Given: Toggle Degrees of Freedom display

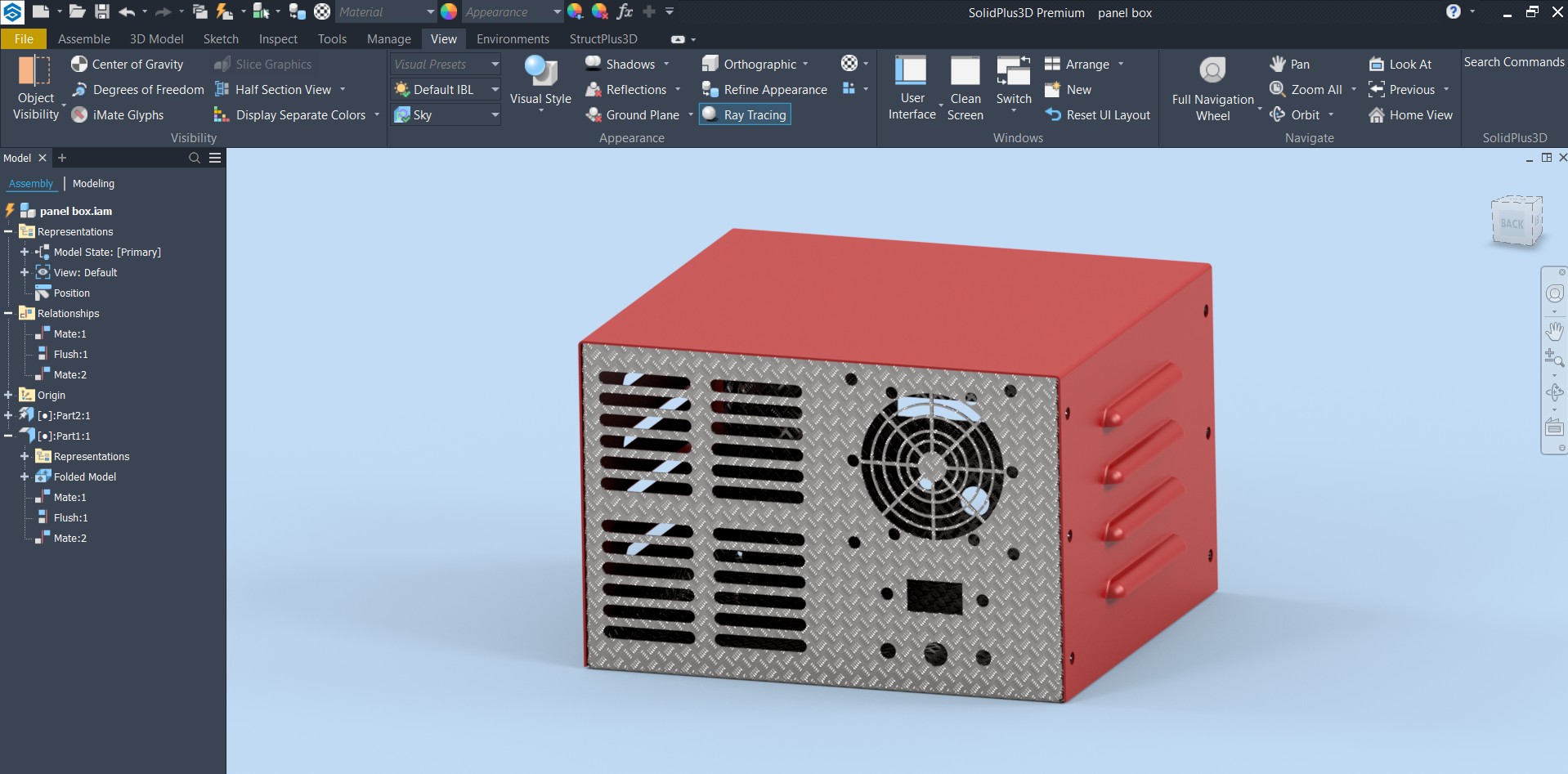Looking at the screenshot, I should pyautogui.click(x=137, y=90).
